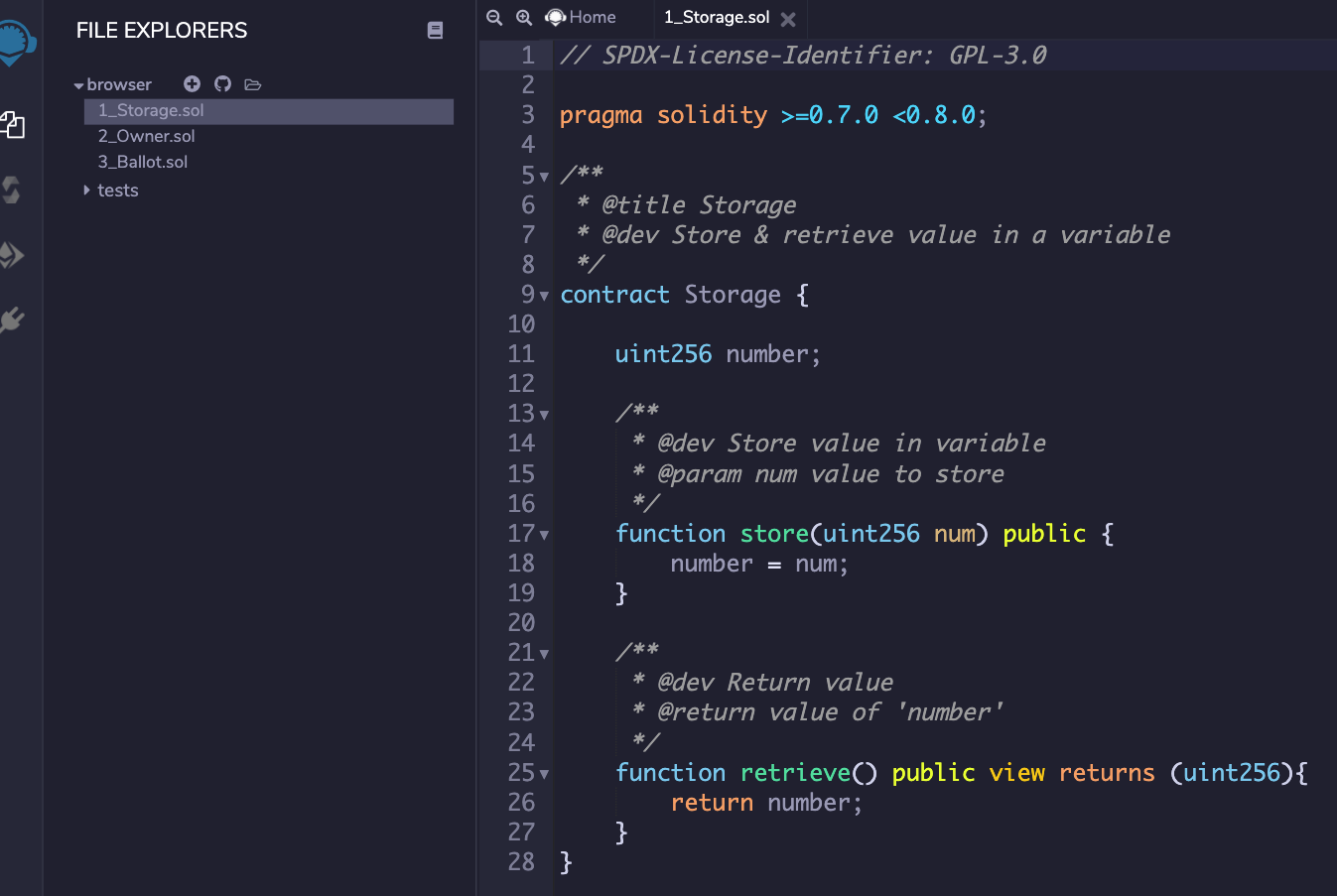Open file from computer via folder icon

click(252, 84)
